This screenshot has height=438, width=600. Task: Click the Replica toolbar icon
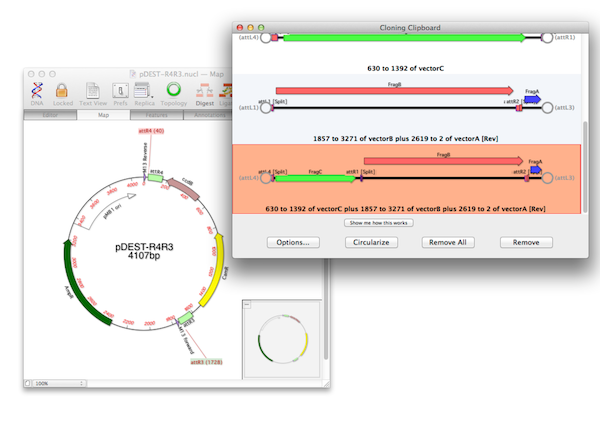click(x=142, y=91)
